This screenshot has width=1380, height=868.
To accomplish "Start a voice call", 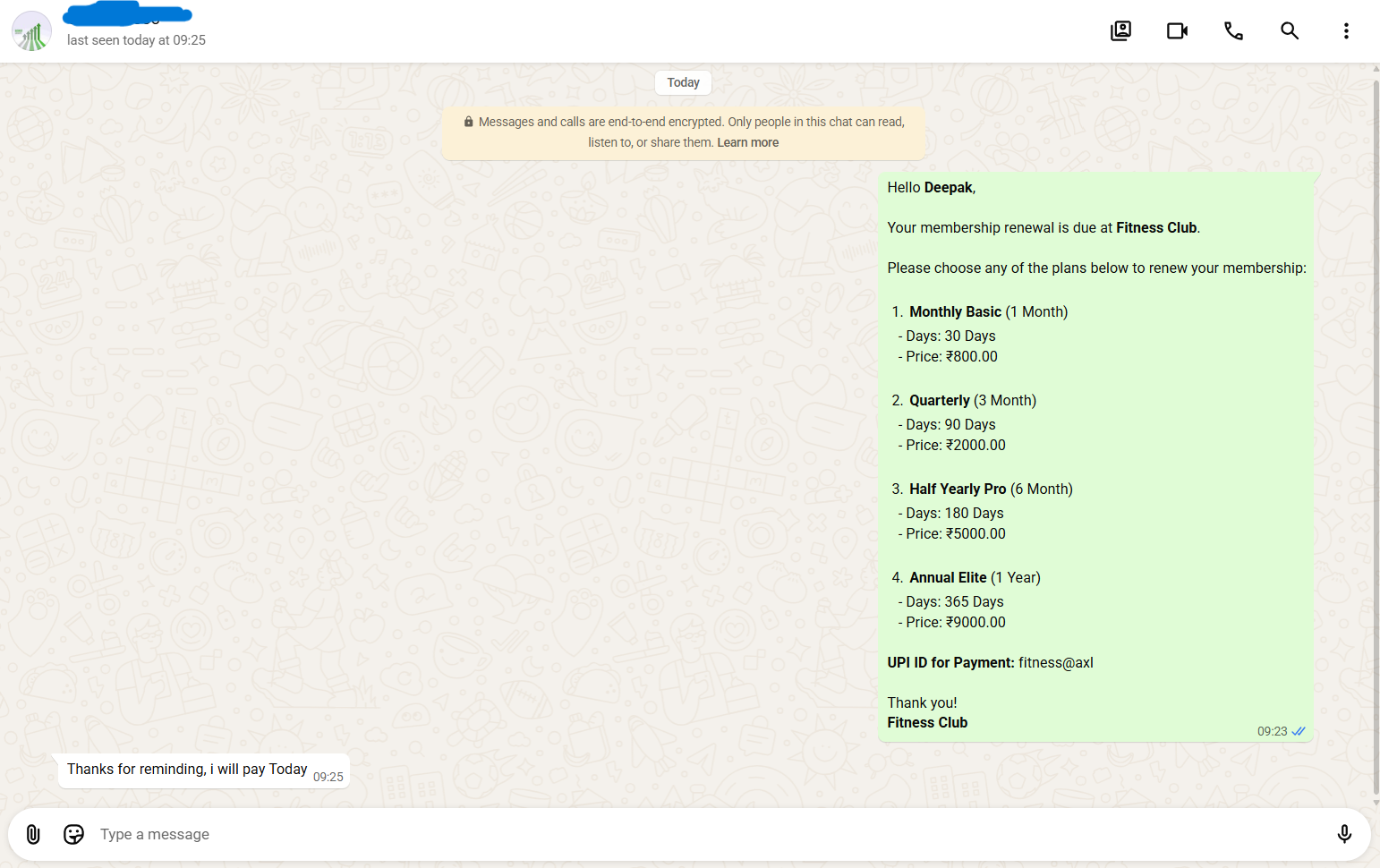I will [x=1233, y=31].
